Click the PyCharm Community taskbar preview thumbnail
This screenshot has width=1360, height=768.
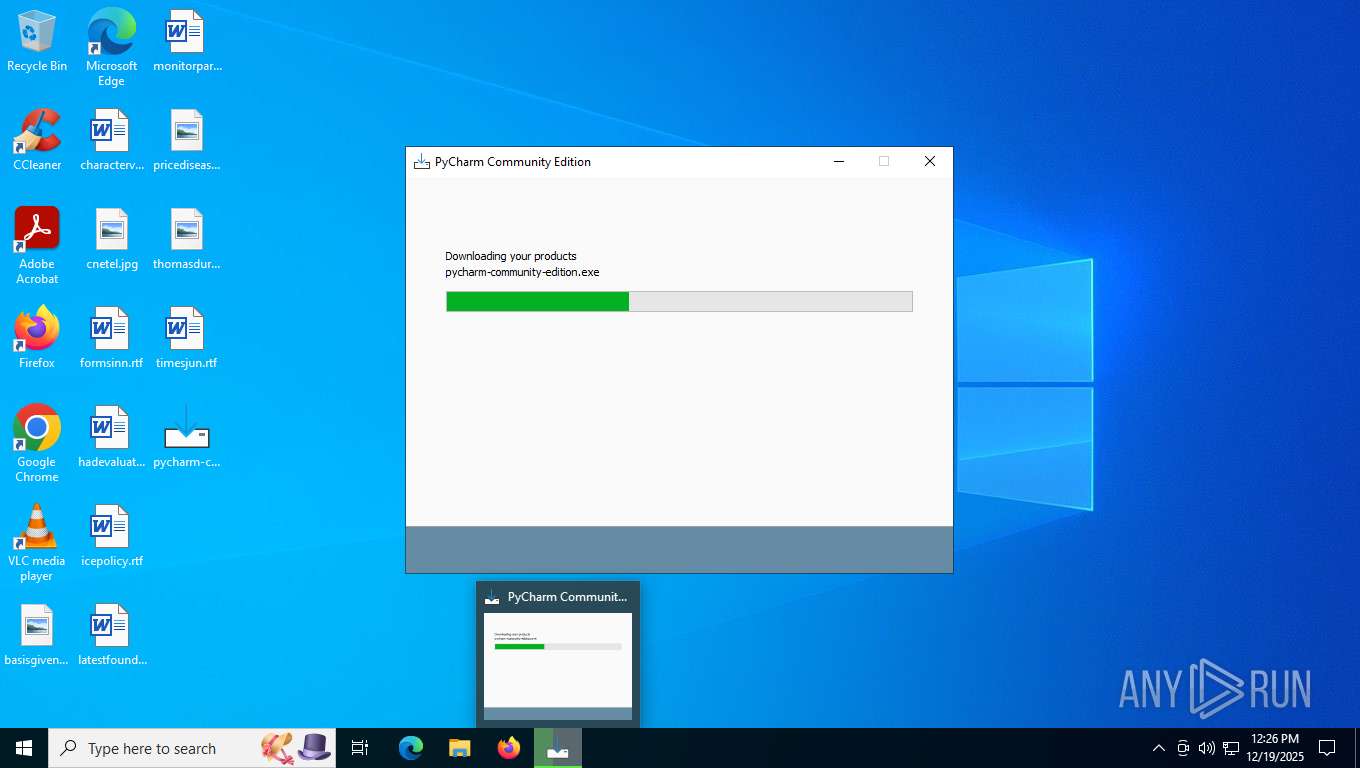(558, 666)
